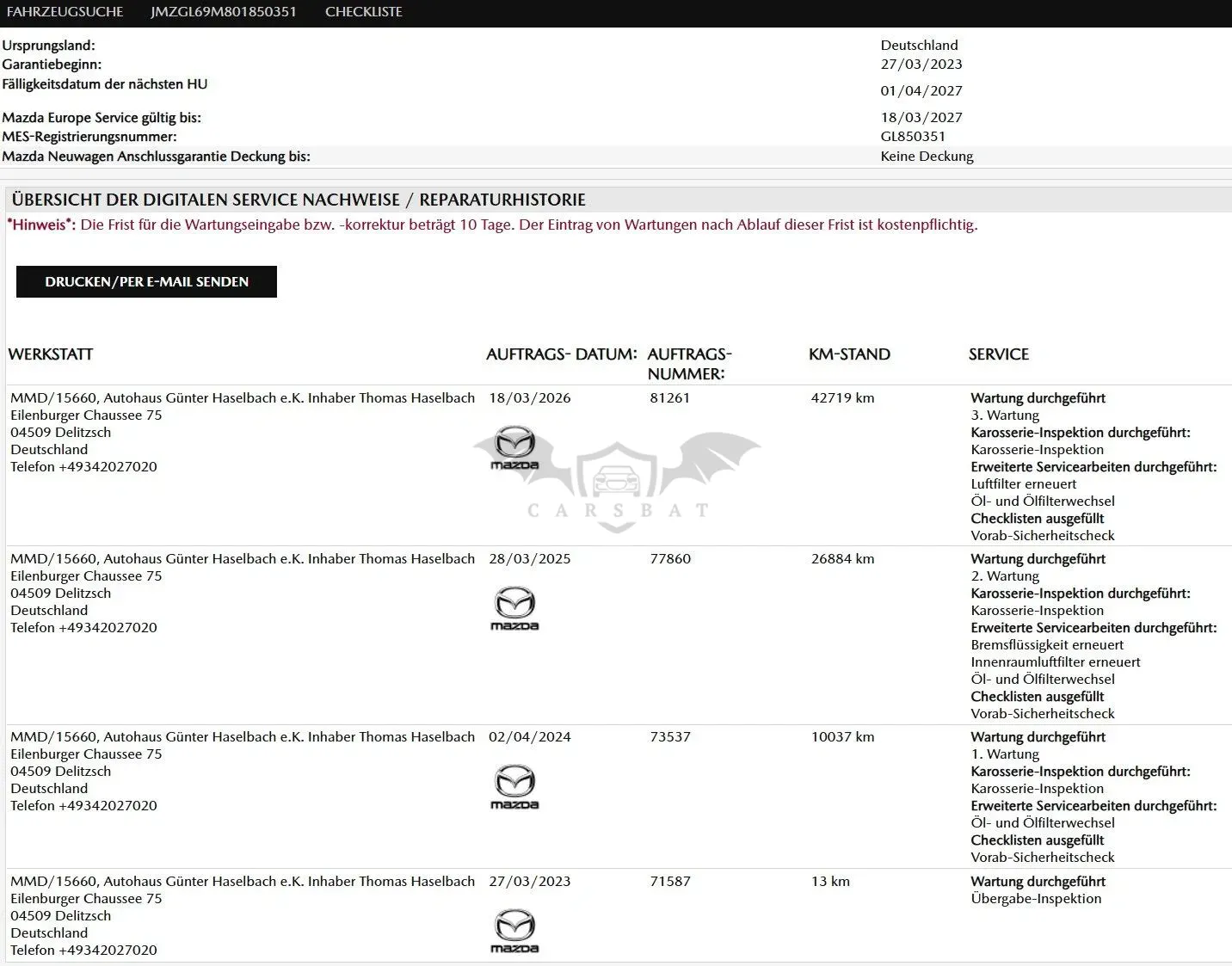Click 'Ursprungsland:' label
This screenshot has height=966, width=1232.
tap(48, 45)
